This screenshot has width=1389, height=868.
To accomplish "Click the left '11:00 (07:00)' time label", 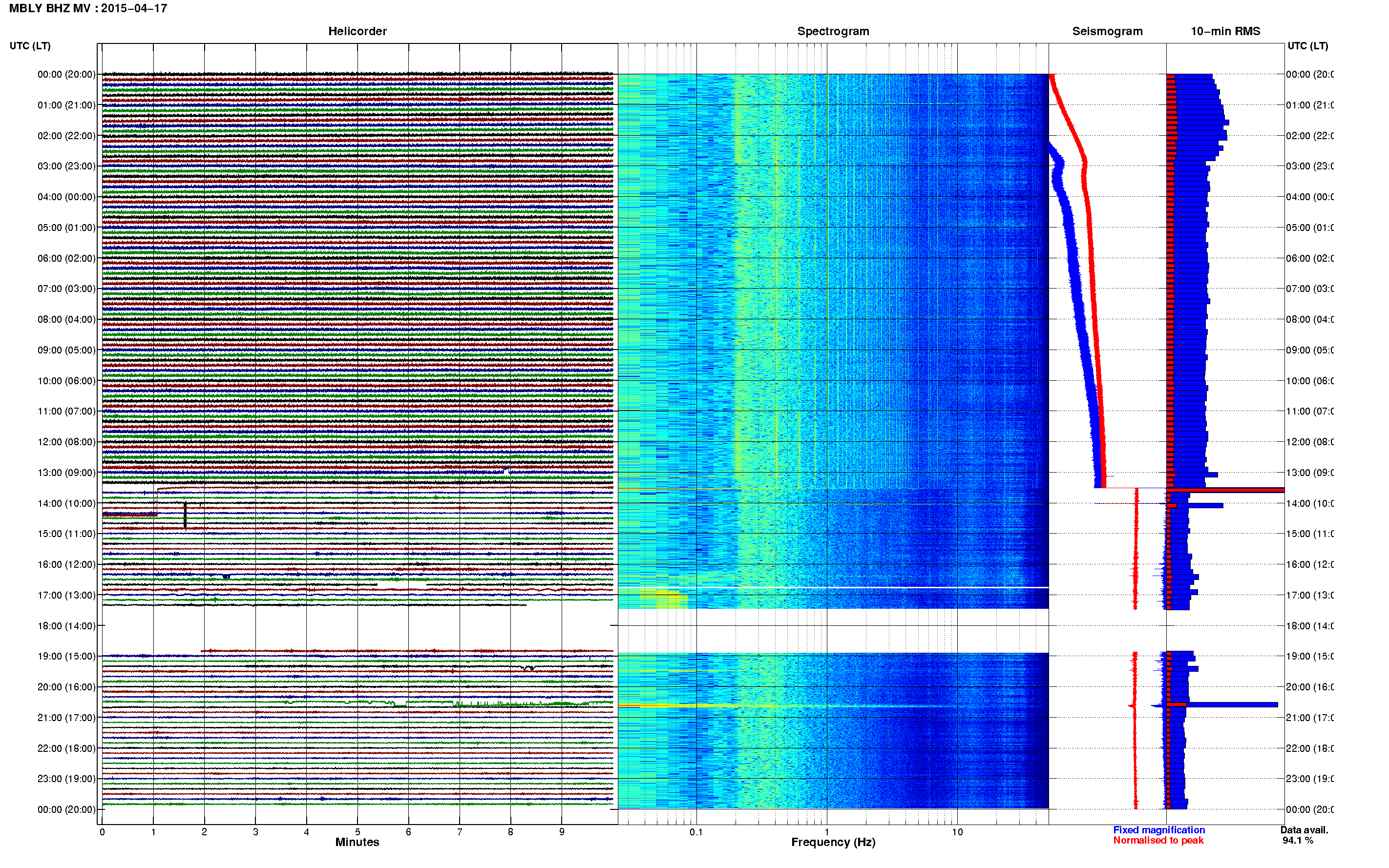I will (x=66, y=411).
